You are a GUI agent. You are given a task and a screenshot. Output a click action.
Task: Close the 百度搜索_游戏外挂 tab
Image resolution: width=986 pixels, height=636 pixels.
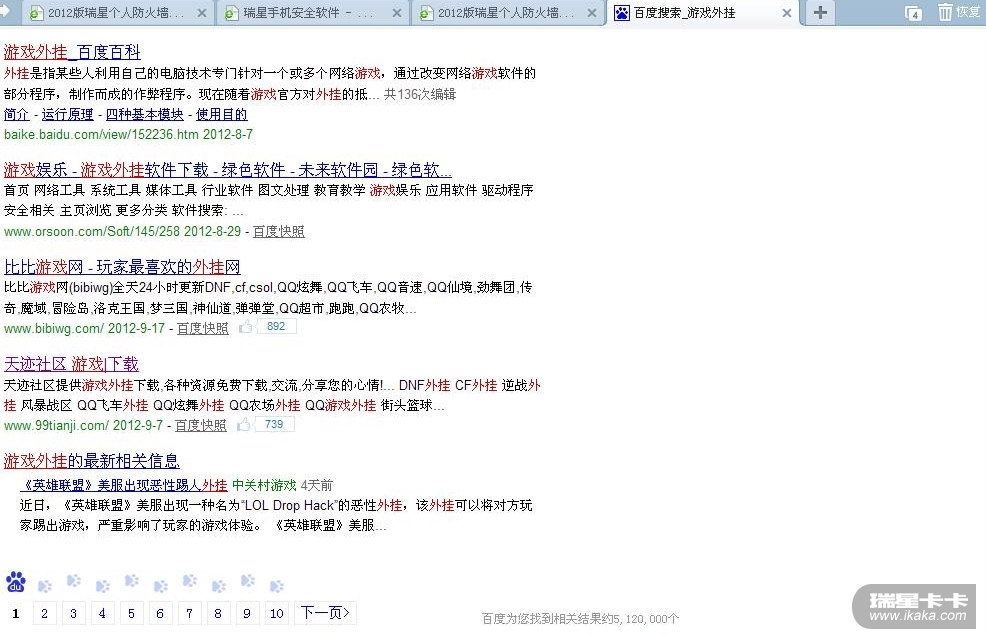(787, 13)
